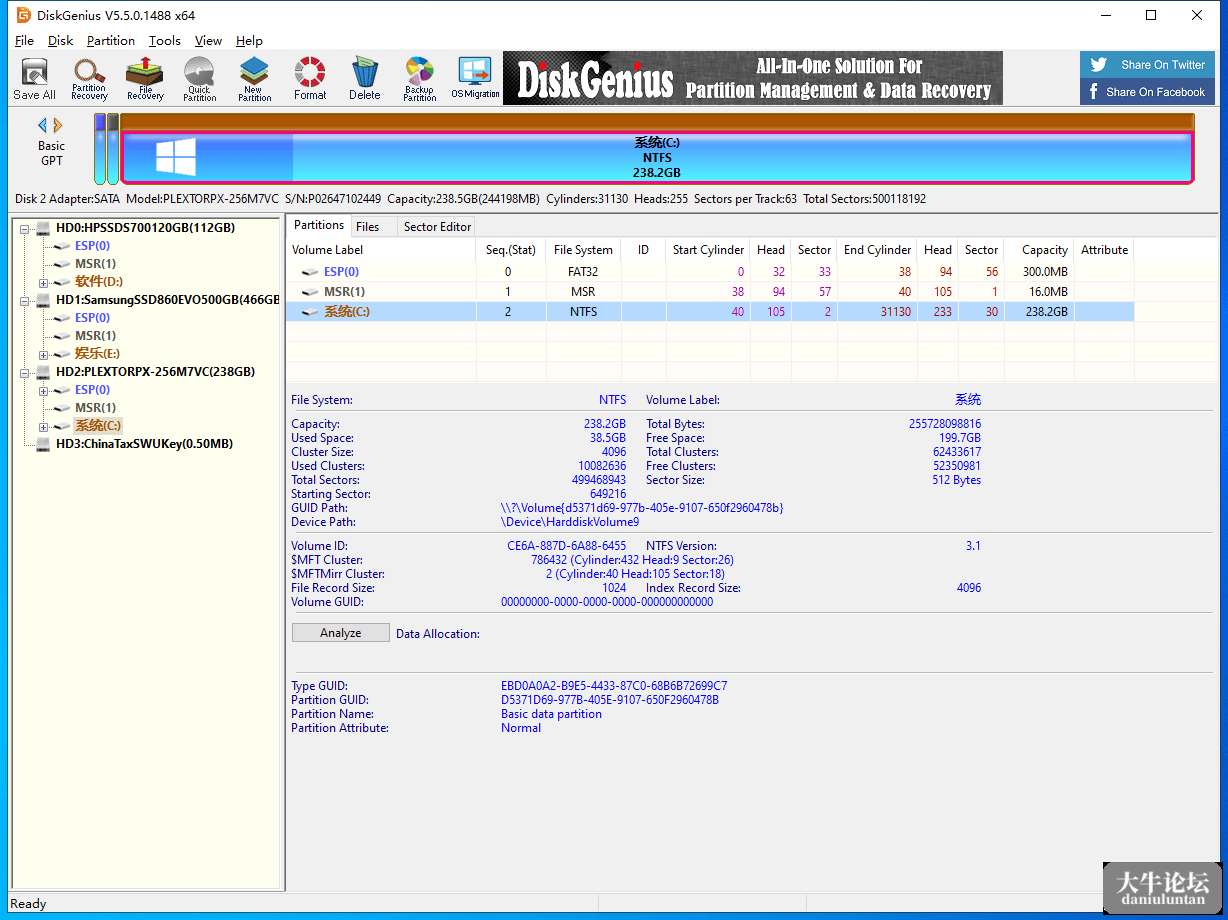Screen dimensions: 1228x920
Task: Open the Disk menu
Action: point(61,41)
